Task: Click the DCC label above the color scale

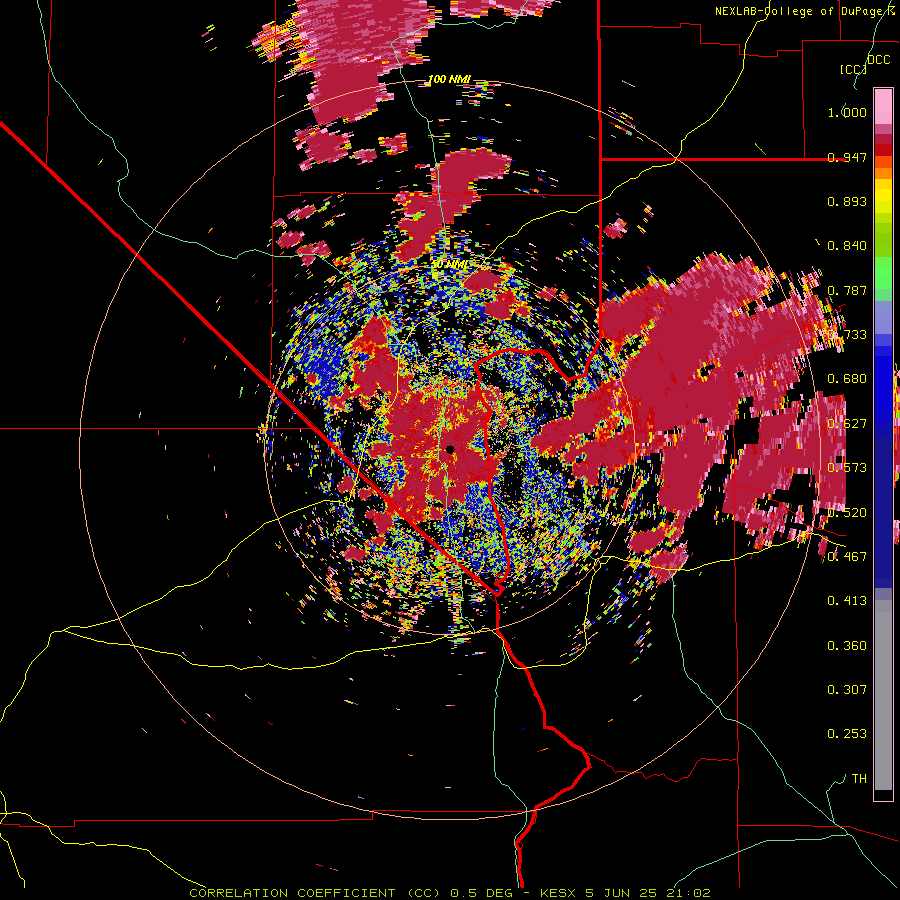Action: coord(878,60)
